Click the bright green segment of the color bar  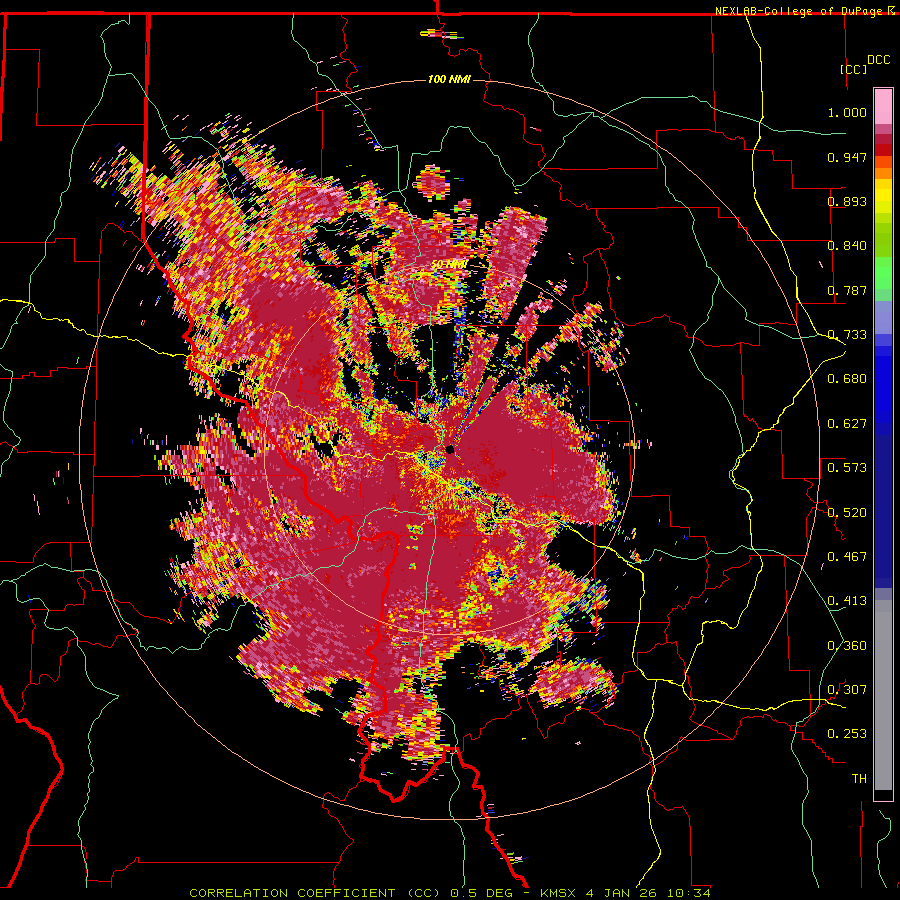883,273
